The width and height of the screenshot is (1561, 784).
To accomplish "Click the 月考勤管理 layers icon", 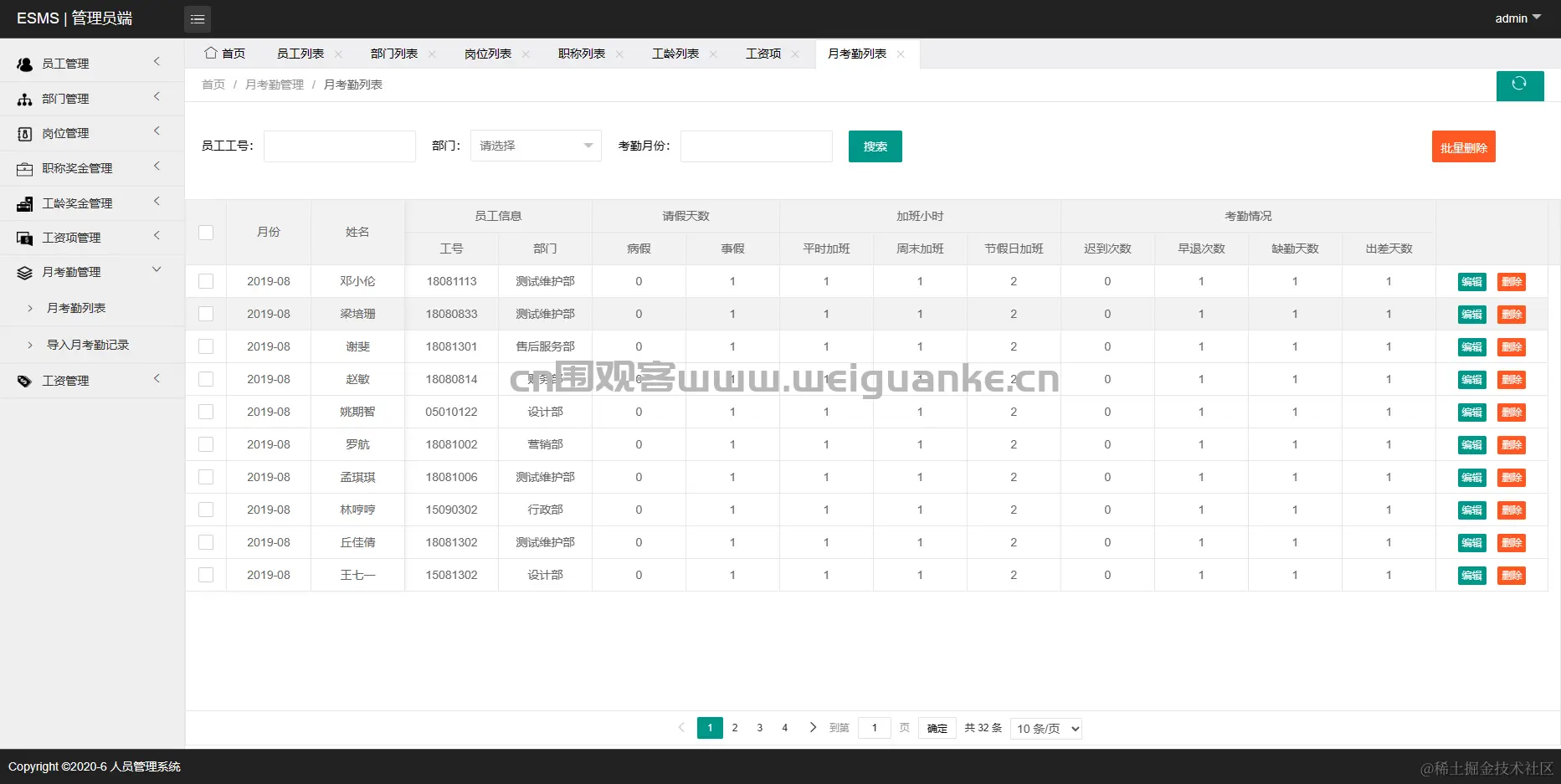I will (x=25, y=272).
